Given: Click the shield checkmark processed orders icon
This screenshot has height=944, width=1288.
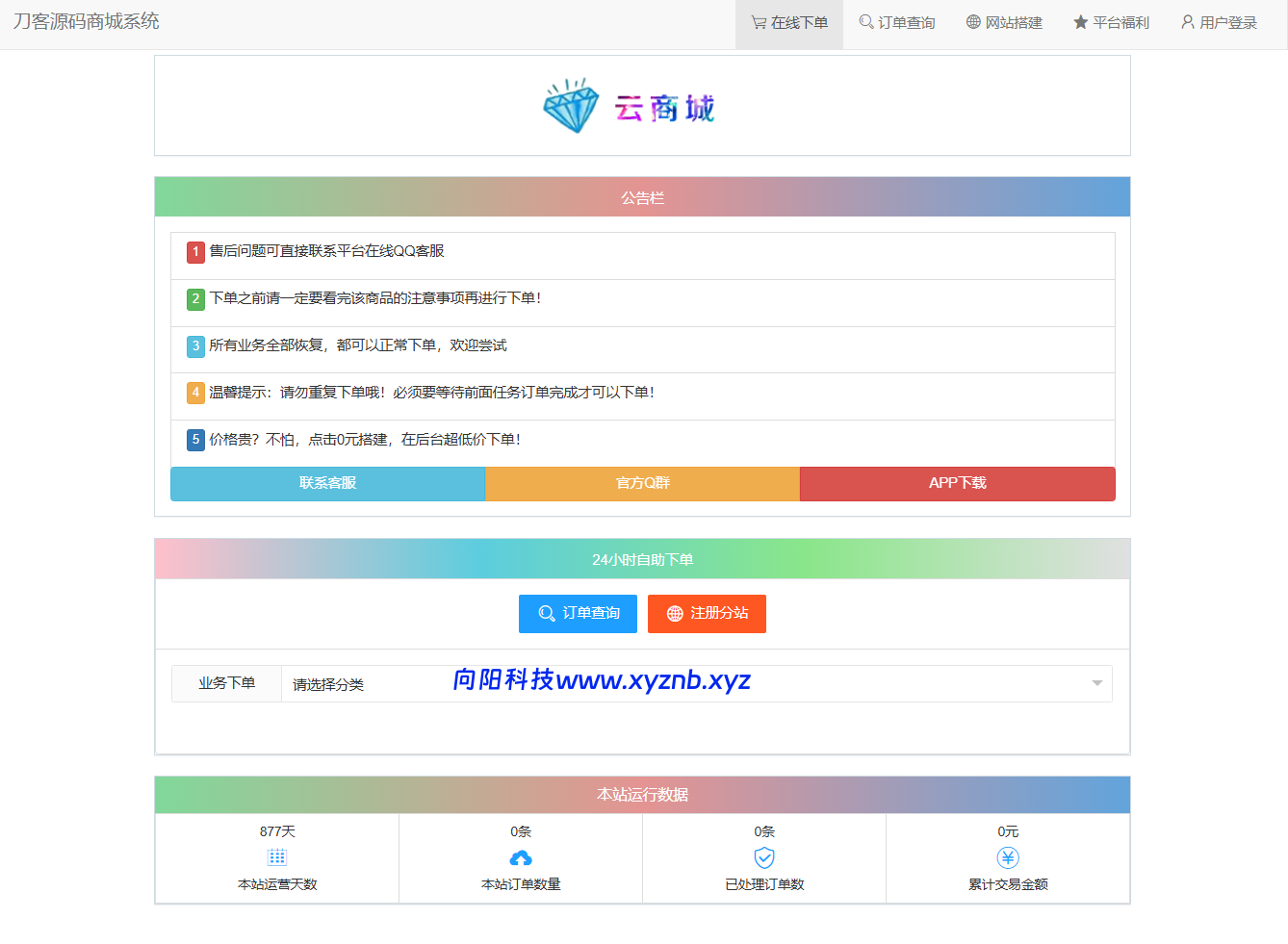Looking at the screenshot, I should (764, 857).
